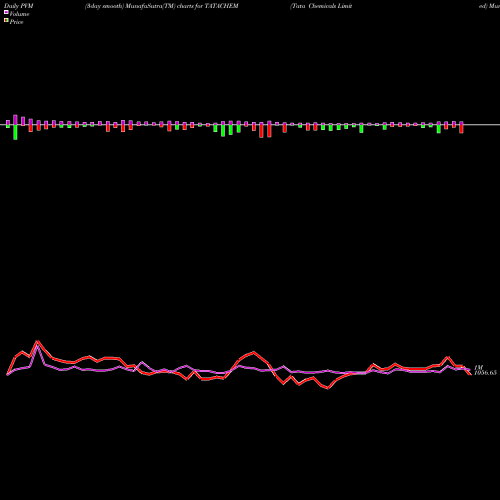Click the peak of the red price line

(x=37, y=341)
